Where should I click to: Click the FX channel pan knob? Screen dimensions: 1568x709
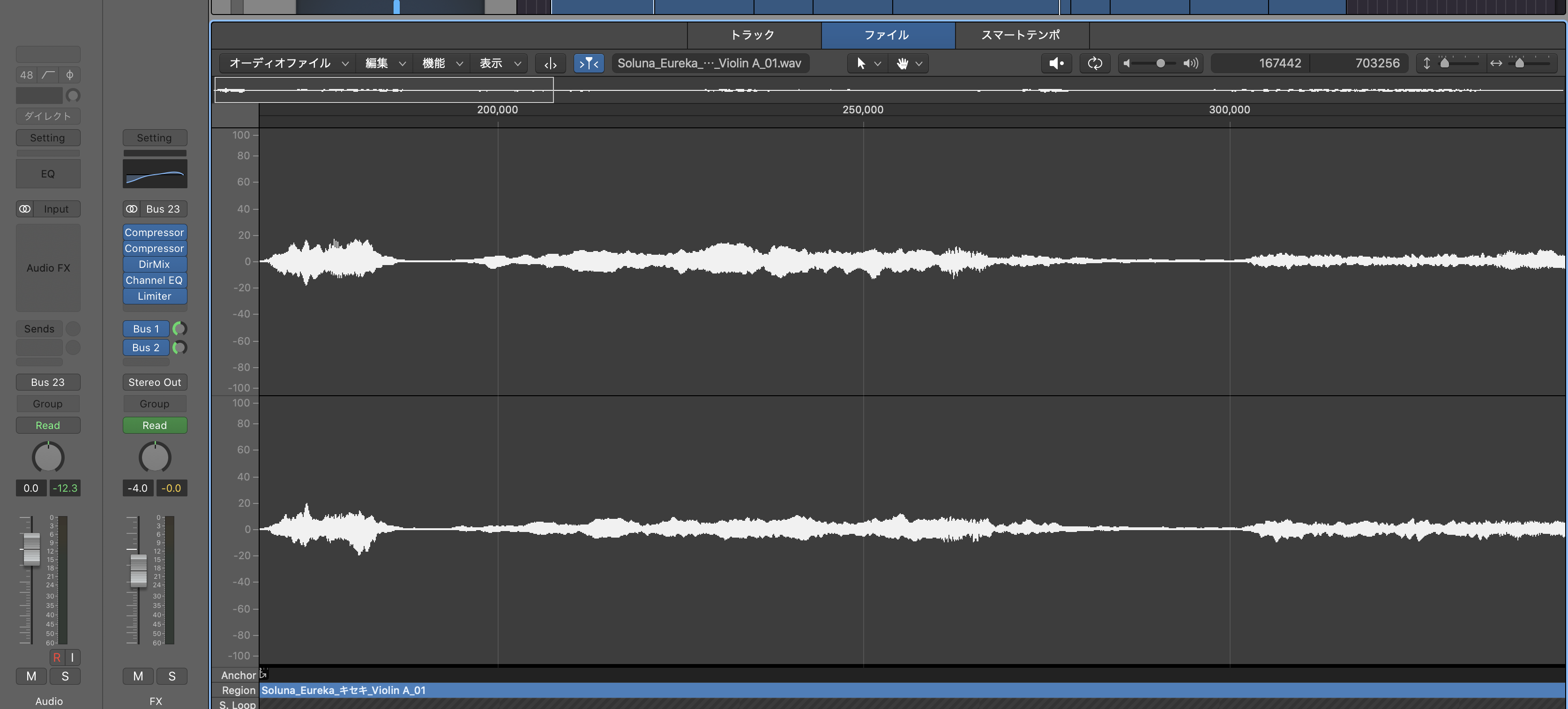coord(155,457)
